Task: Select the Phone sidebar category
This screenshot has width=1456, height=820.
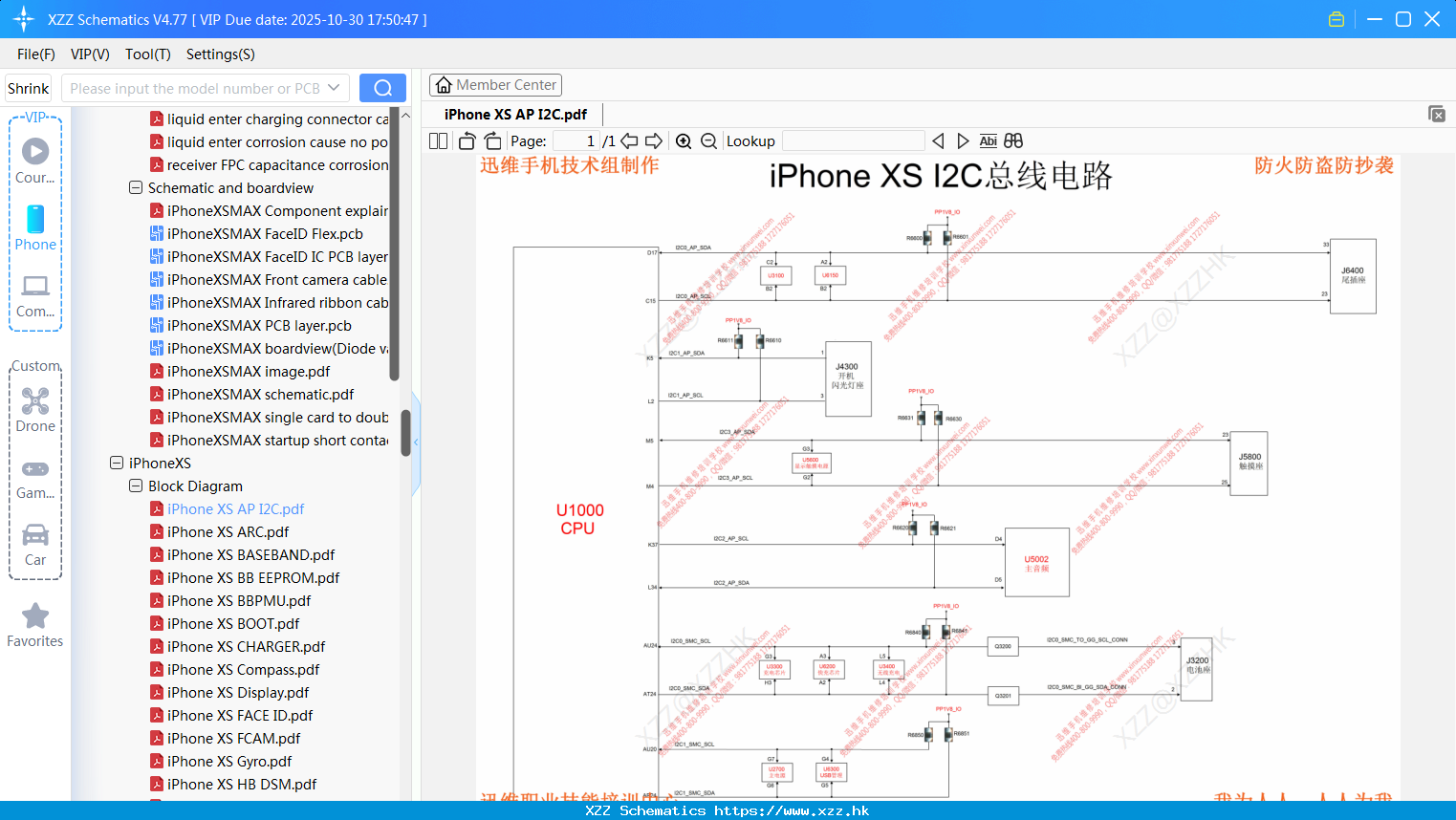Action: tap(35, 227)
